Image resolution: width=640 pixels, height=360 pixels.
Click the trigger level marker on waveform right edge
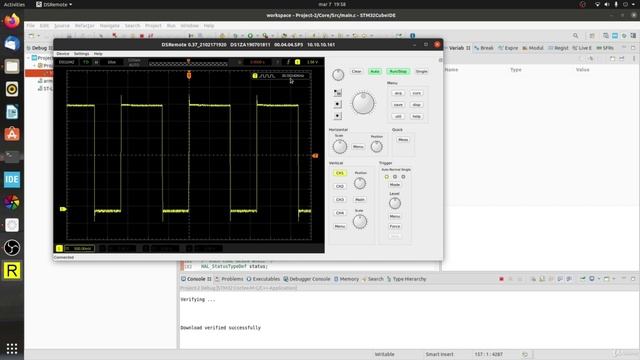pos(315,156)
